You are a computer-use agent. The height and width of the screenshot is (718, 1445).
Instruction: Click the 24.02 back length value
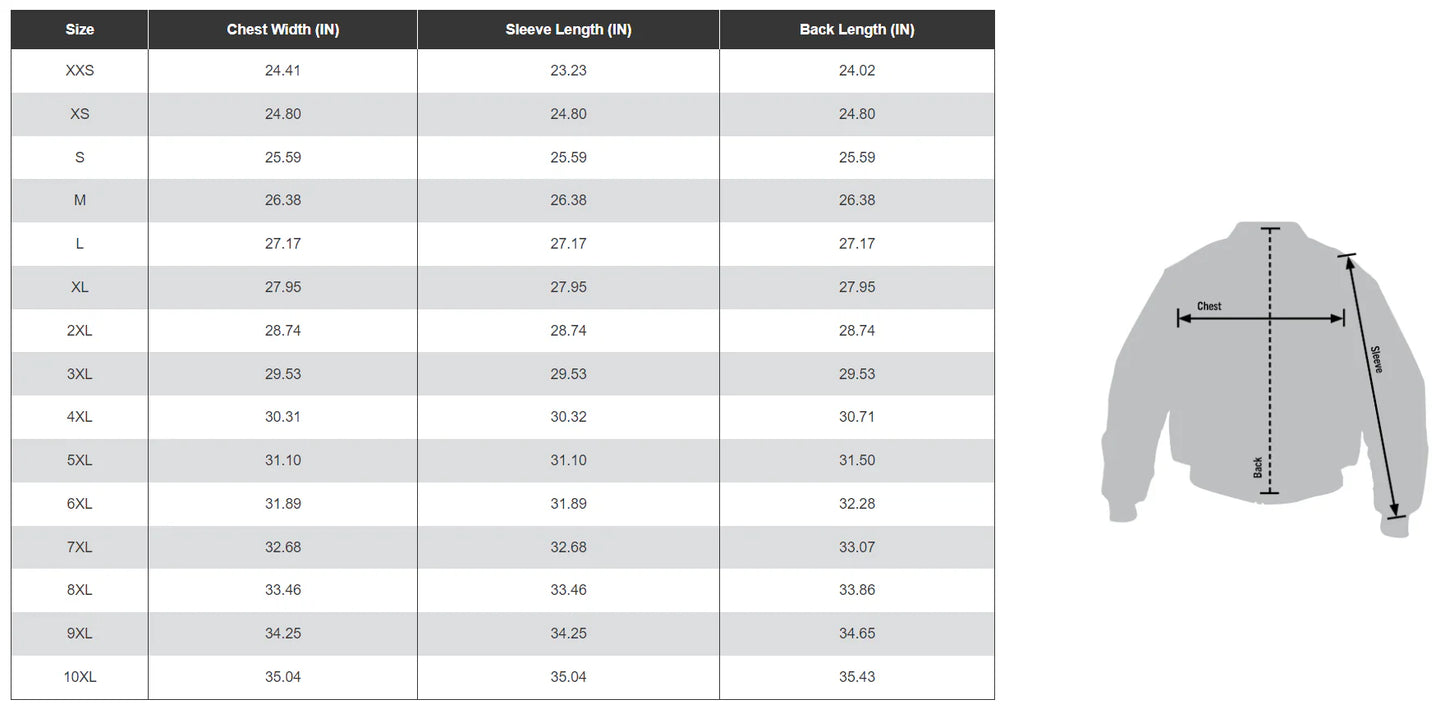[857, 71]
